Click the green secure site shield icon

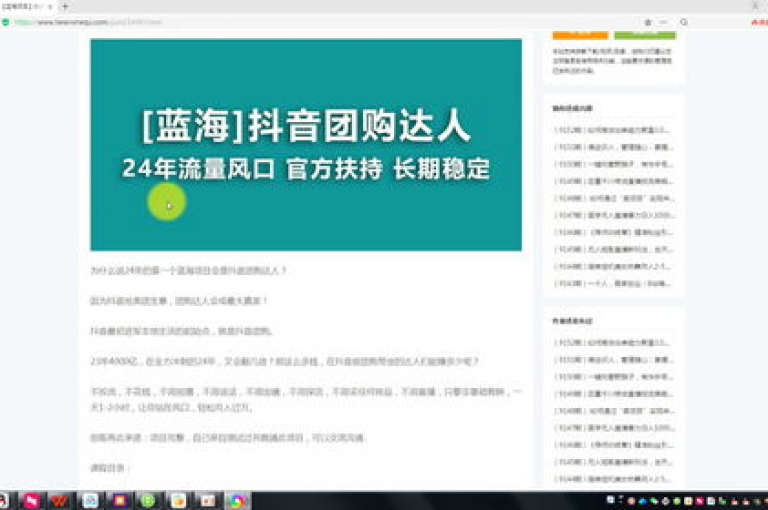(x=5, y=22)
